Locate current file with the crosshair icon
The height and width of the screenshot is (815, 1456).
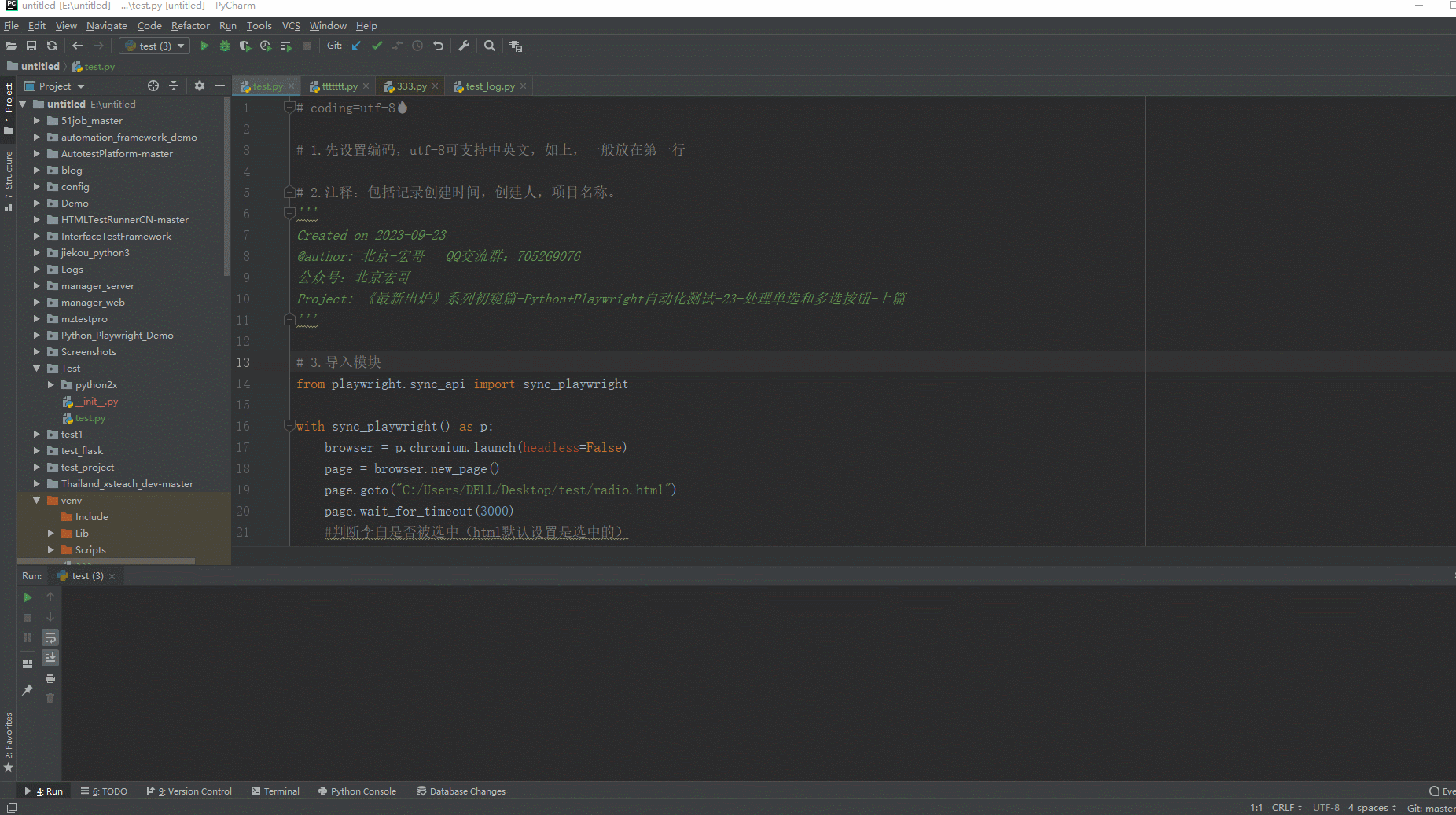pos(153,86)
